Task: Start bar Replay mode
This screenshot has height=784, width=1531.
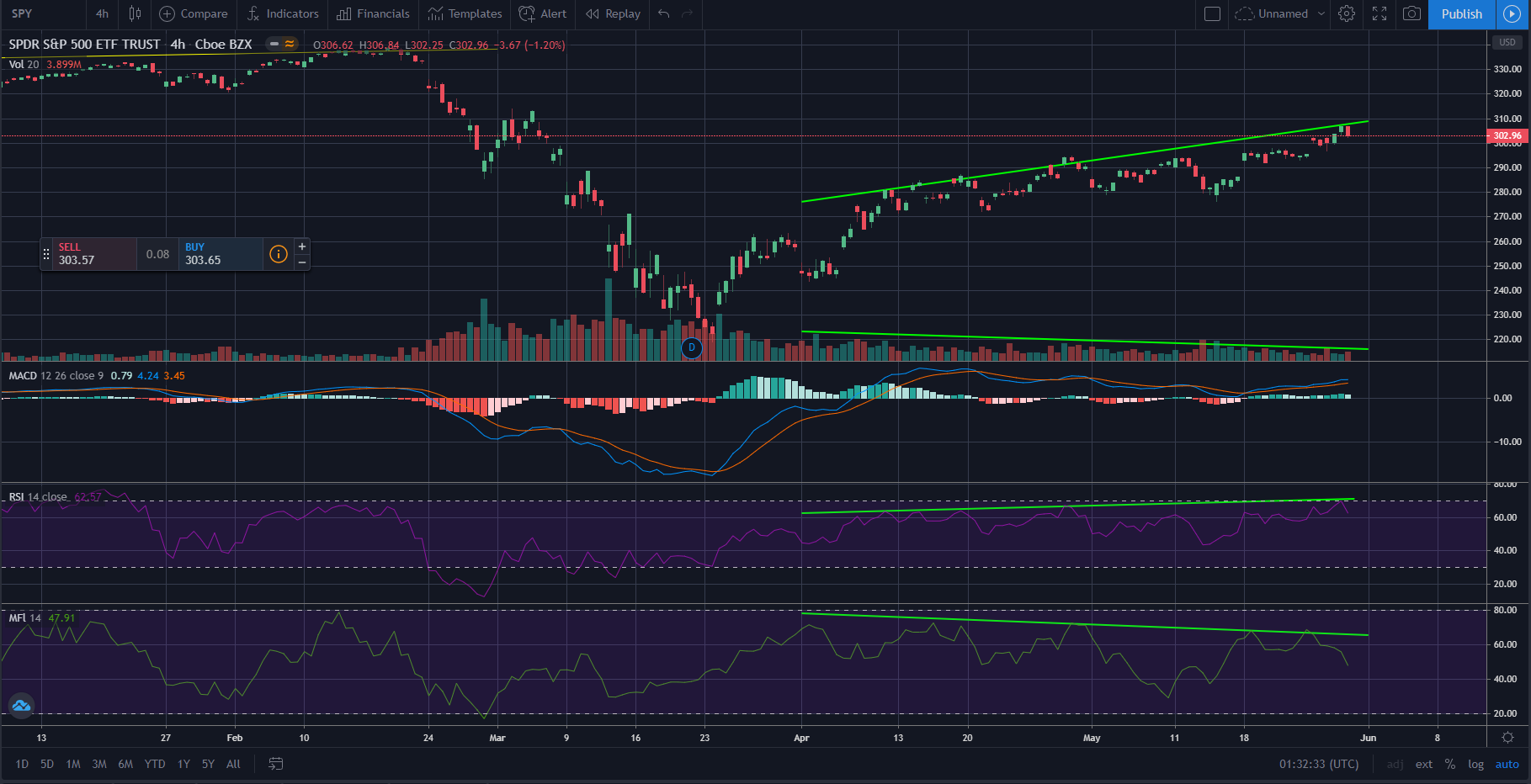Action: [x=613, y=13]
